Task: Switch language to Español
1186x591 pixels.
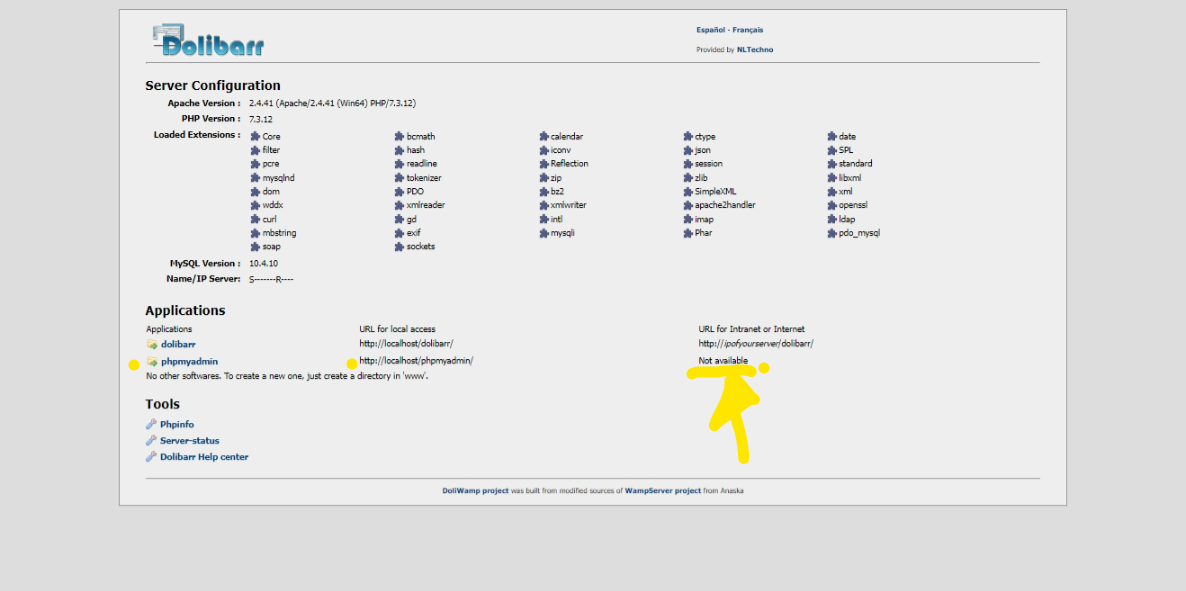Action: [710, 30]
